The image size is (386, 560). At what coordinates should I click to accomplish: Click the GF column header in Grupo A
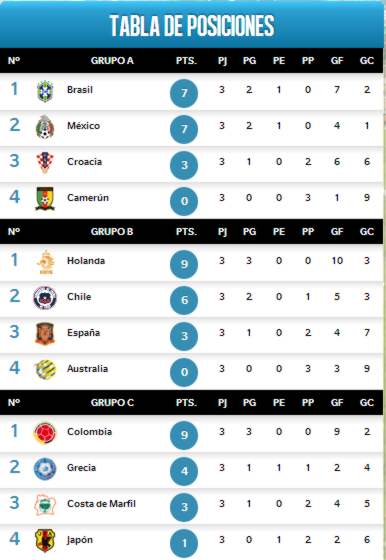337,61
